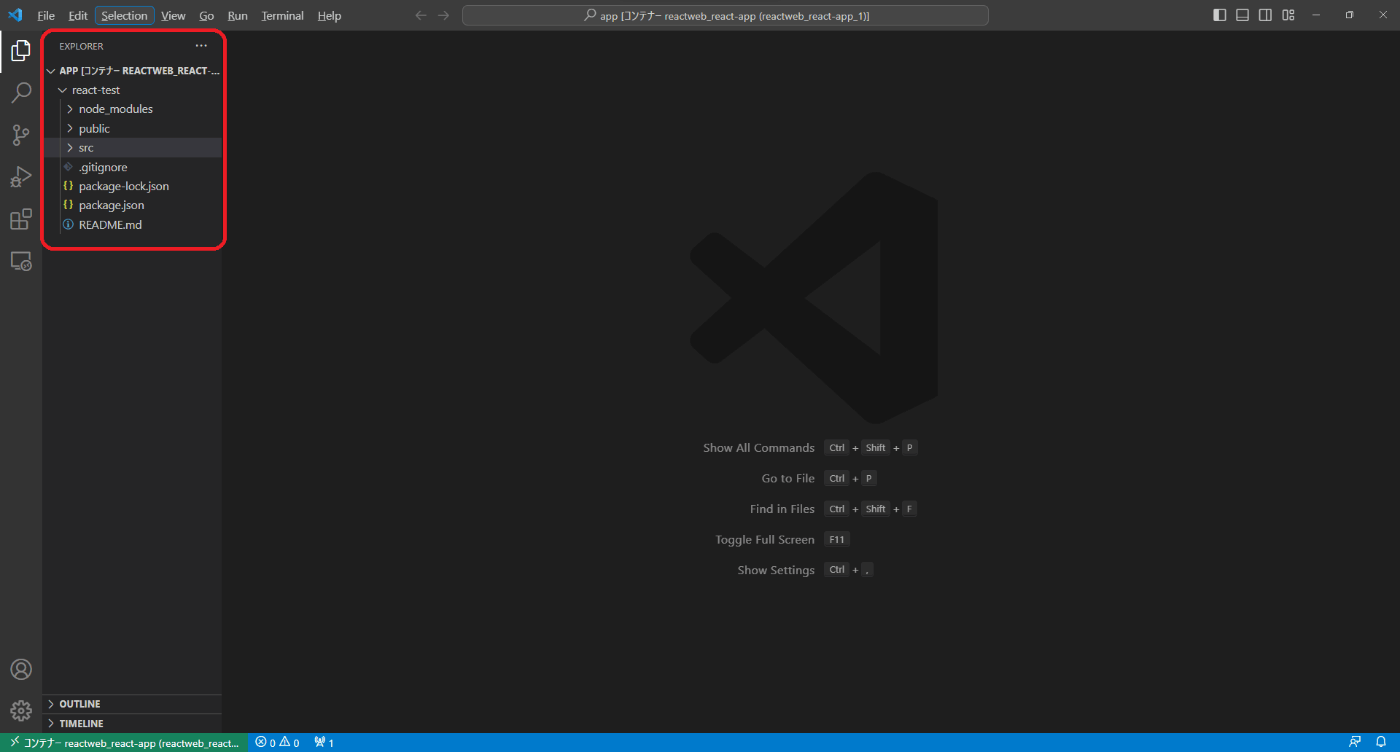Expand the node_modules folder
This screenshot has width=1400, height=752.
[132, 109]
